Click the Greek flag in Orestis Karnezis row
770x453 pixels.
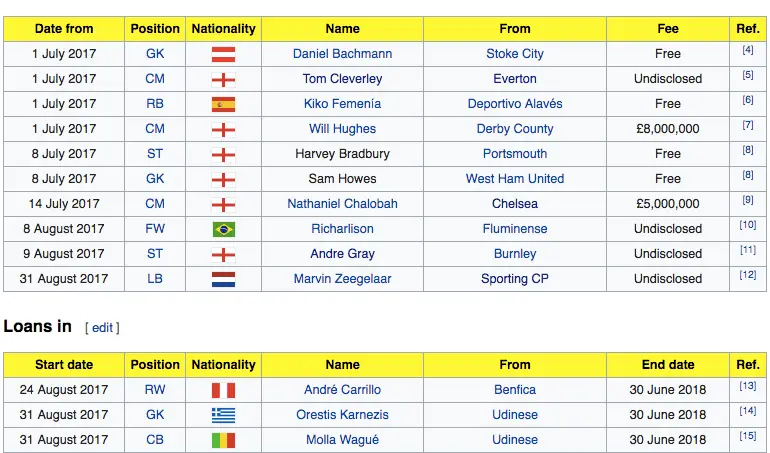pos(223,415)
